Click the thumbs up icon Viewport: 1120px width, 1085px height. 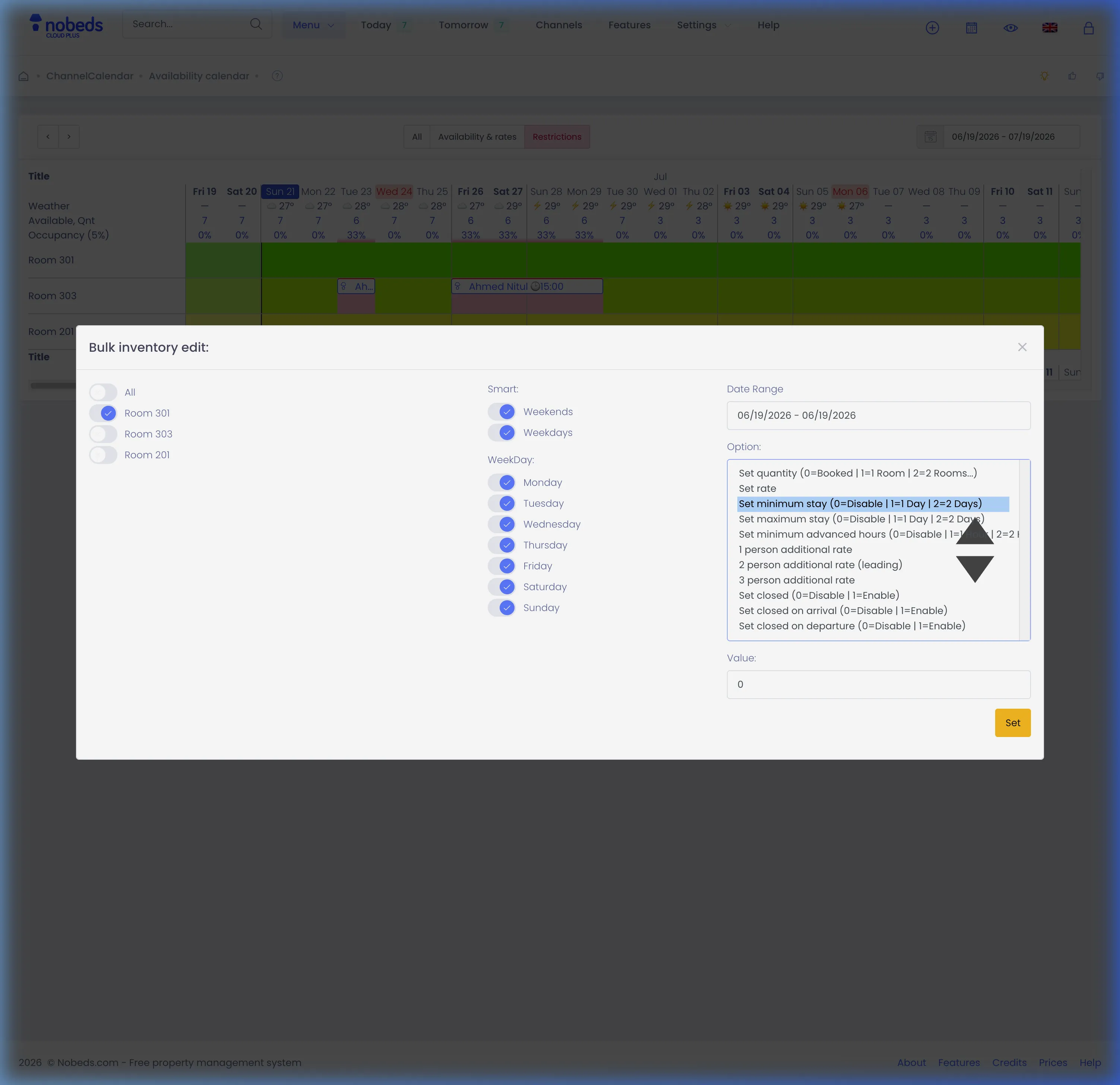[x=1072, y=76]
